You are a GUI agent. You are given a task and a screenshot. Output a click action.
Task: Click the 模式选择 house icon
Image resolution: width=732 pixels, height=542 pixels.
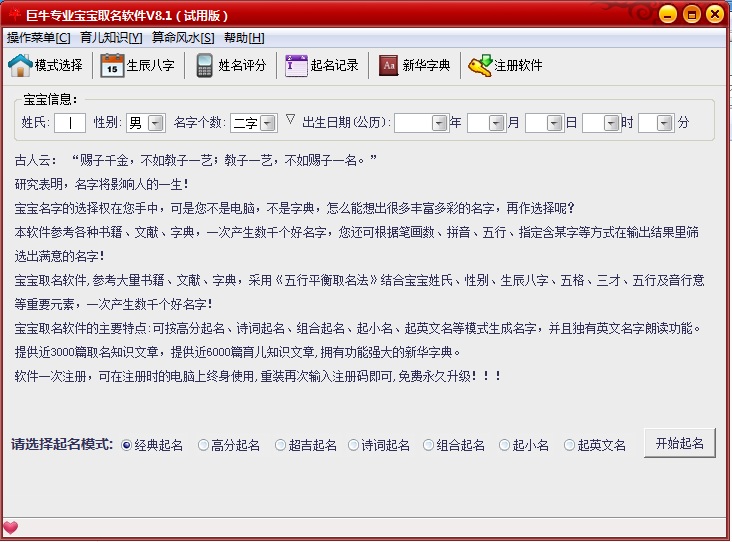point(20,66)
